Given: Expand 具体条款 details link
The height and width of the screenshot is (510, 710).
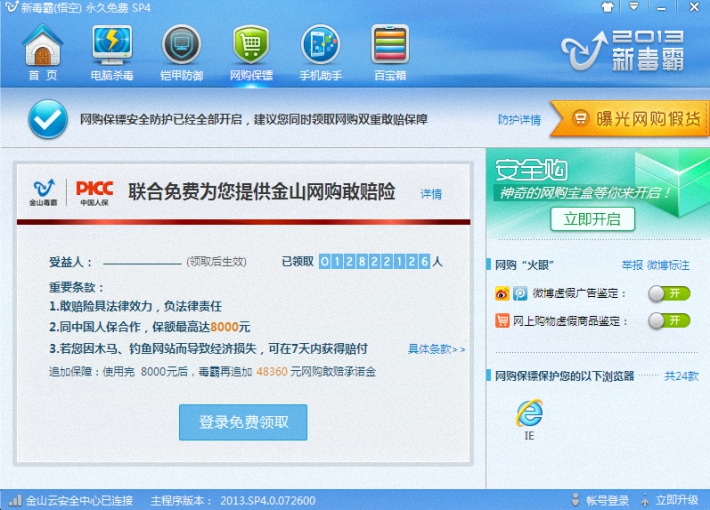Looking at the screenshot, I should [x=436, y=349].
